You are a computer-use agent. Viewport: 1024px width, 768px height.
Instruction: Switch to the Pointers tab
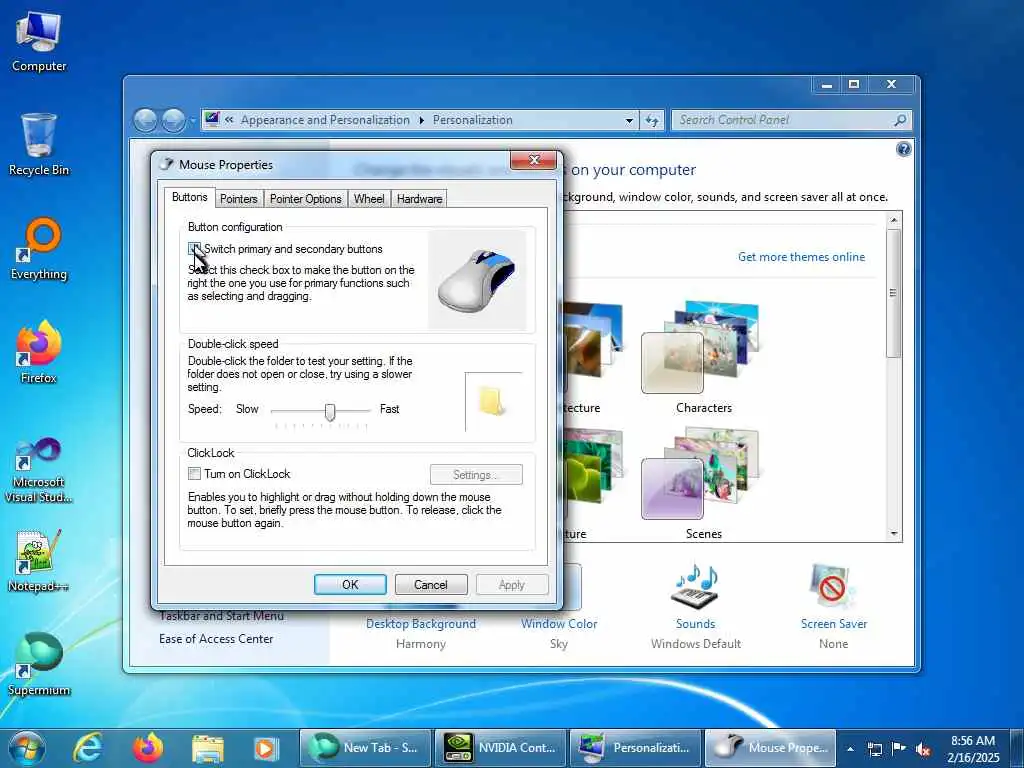pyautogui.click(x=238, y=199)
